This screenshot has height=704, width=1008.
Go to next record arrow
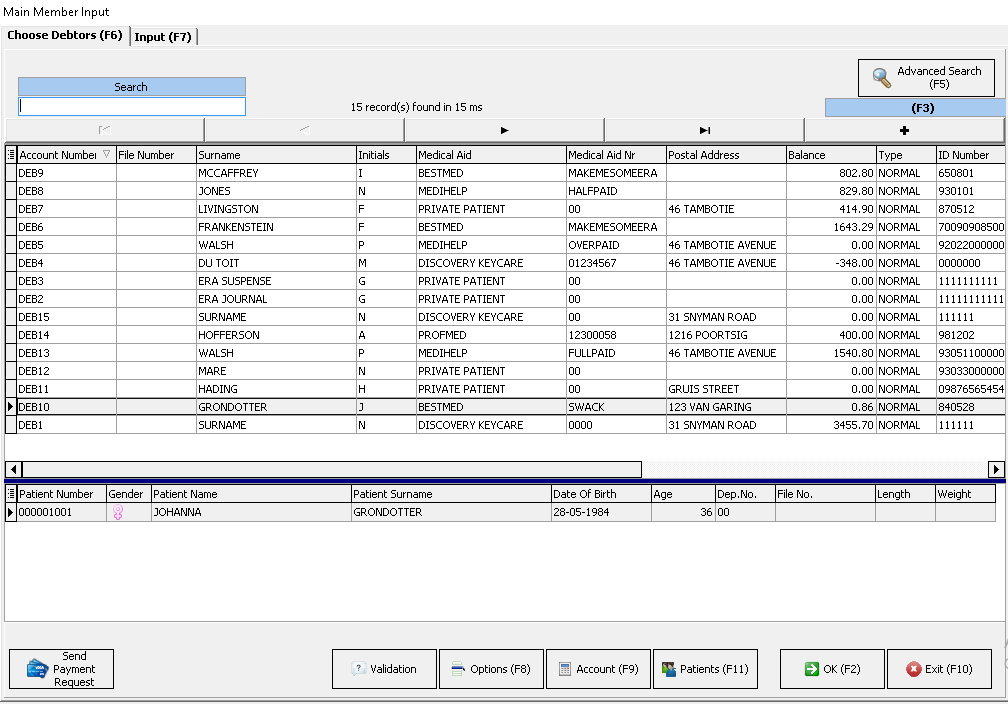pos(504,130)
